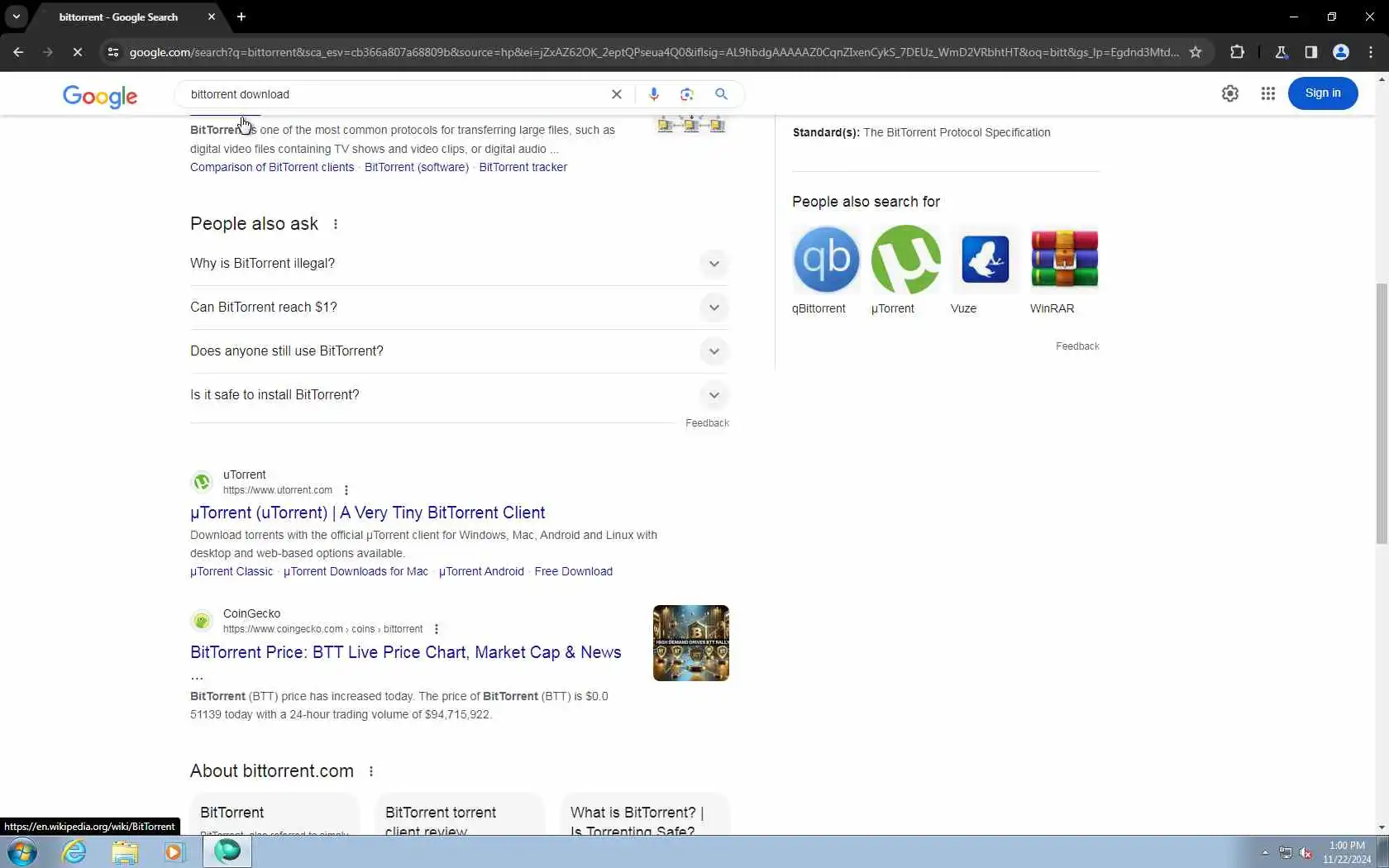Image resolution: width=1389 pixels, height=868 pixels.
Task: Expand 'Is it safe to install BitTorrent?'
Action: coord(460,395)
